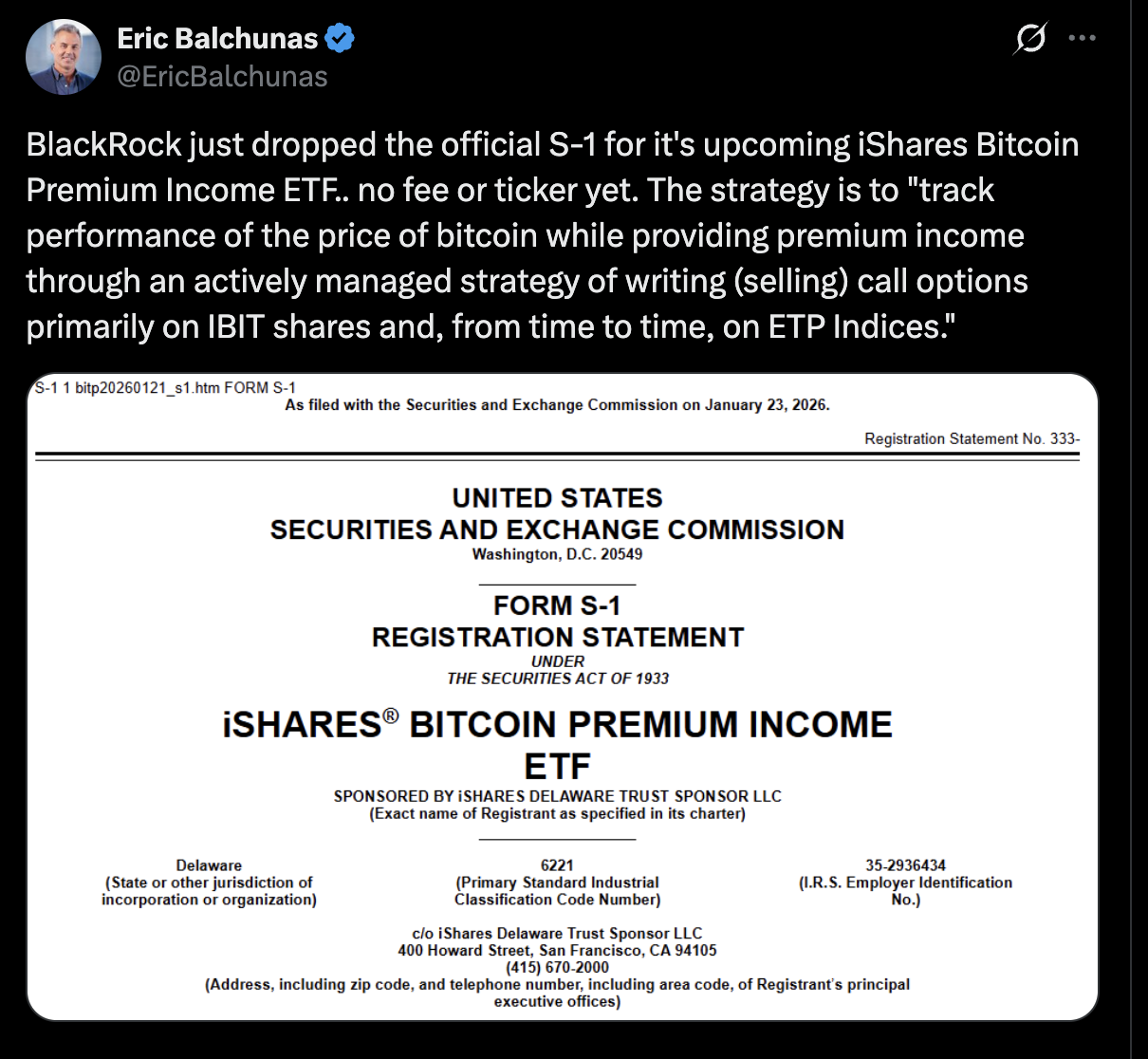Open the @EricBalchunas handle link

pos(222,77)
